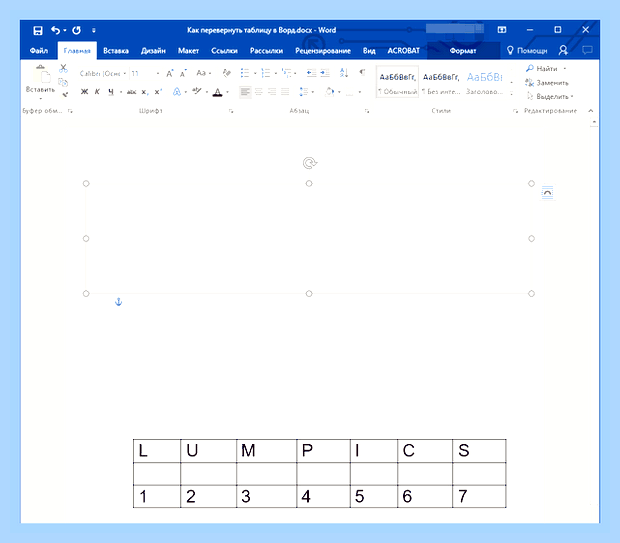Open the Undo history dropdown arrow

[x=65, y=30]
